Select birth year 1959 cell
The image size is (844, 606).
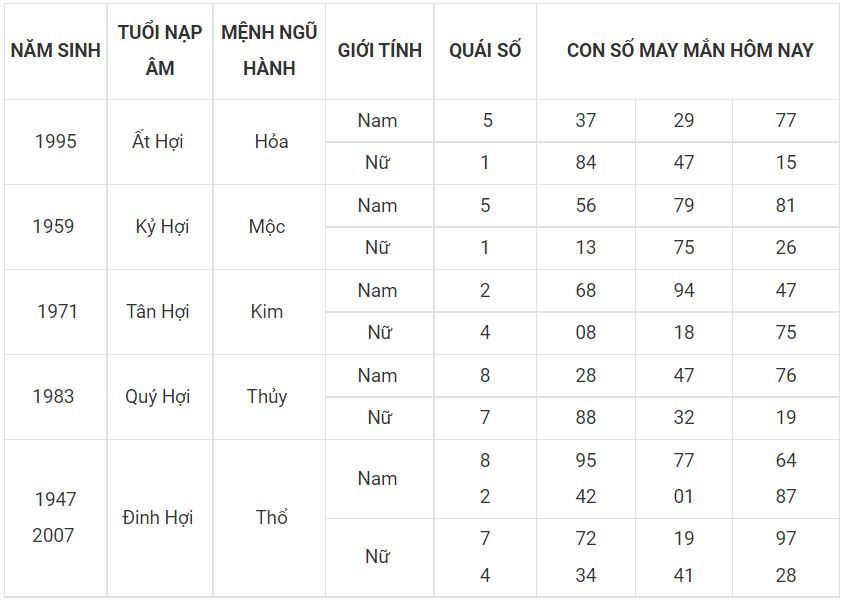(53, 227)
